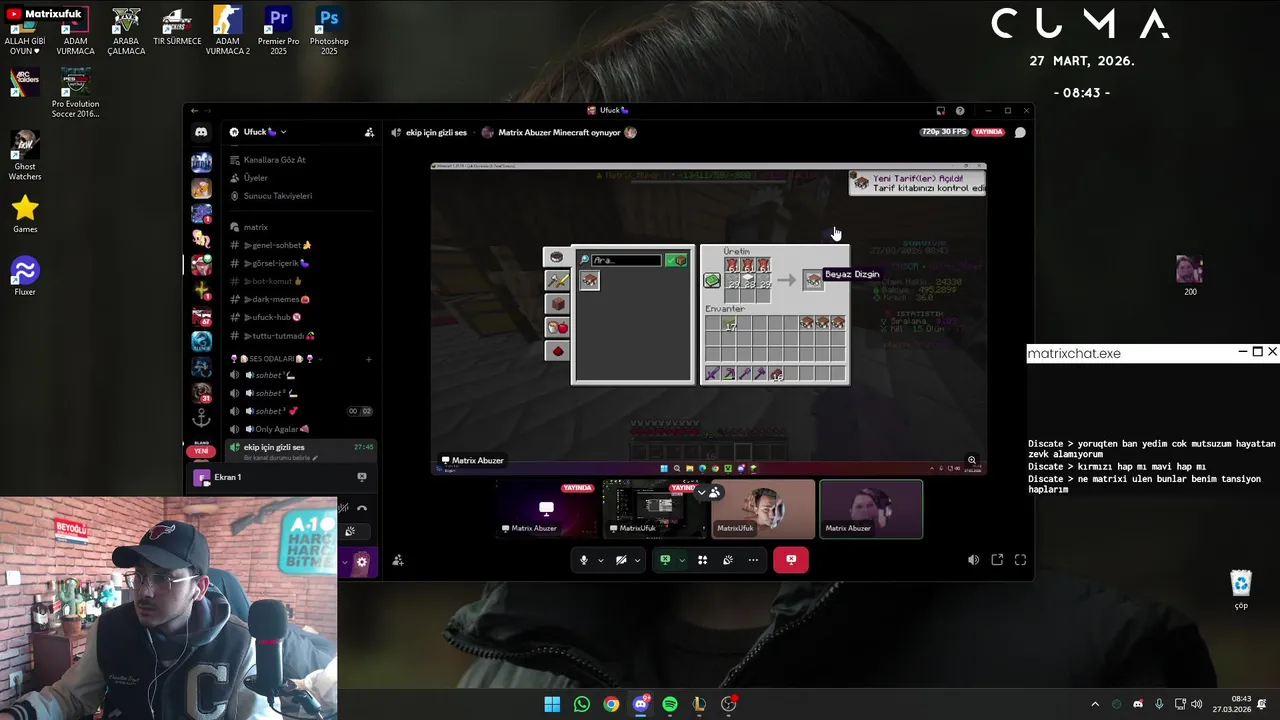
Task: Click Spotify icon in the taskbar
Action: [670, 704]
